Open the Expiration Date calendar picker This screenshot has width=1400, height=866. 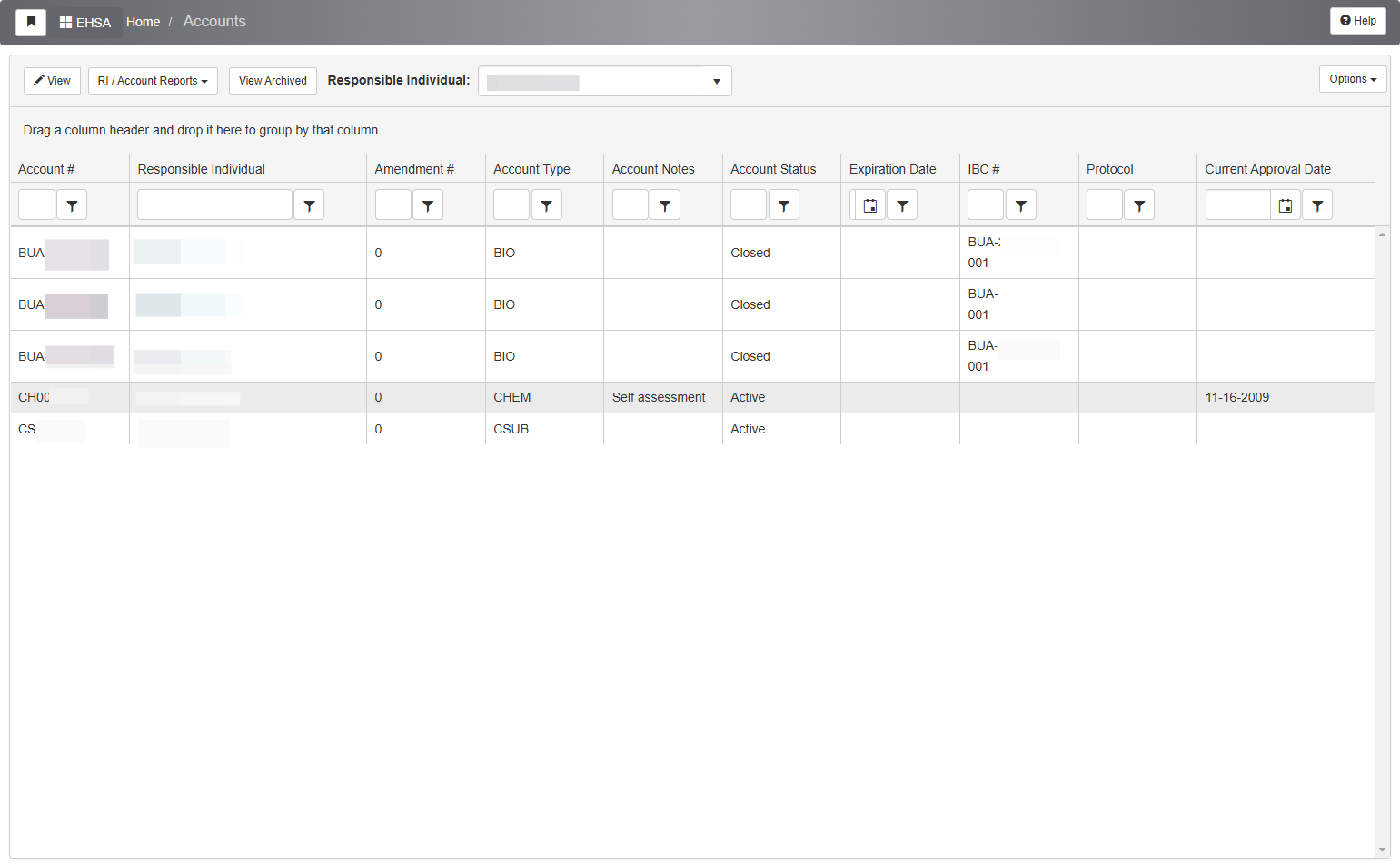click(869, 205)
